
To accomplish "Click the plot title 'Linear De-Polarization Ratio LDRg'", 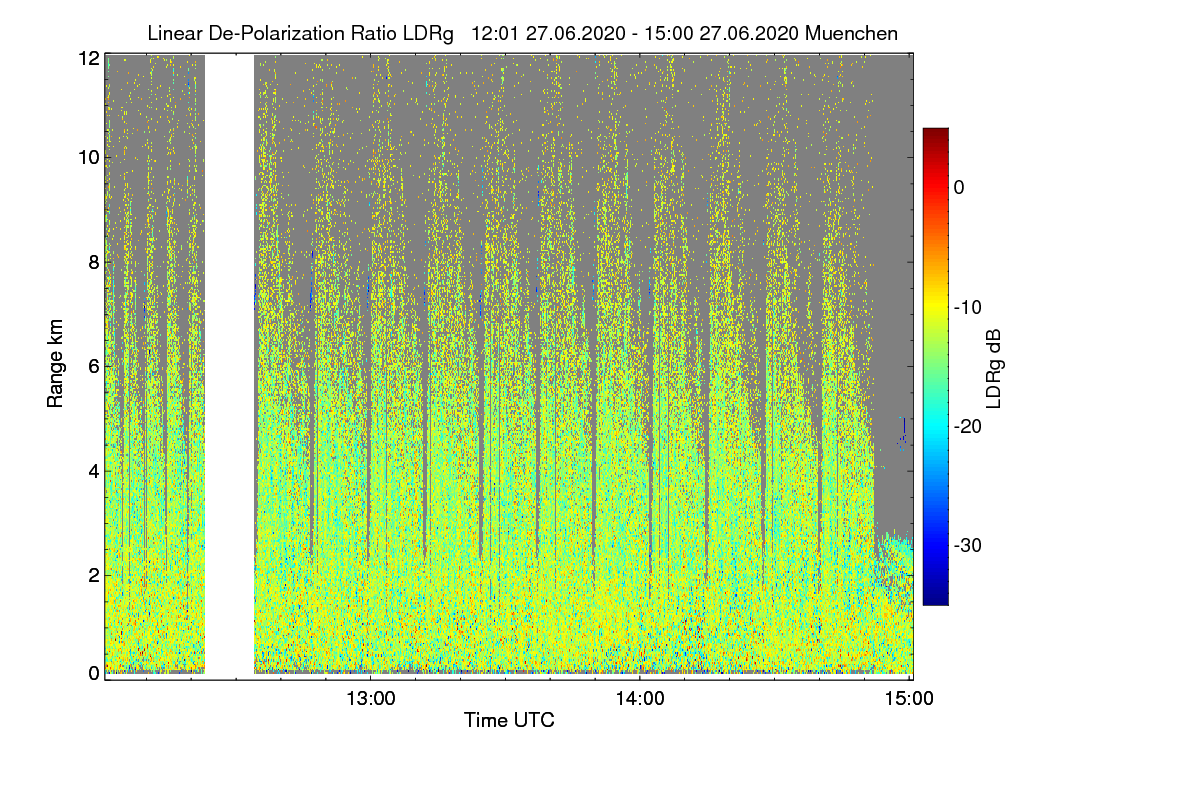I will click(x=300, y=33).
